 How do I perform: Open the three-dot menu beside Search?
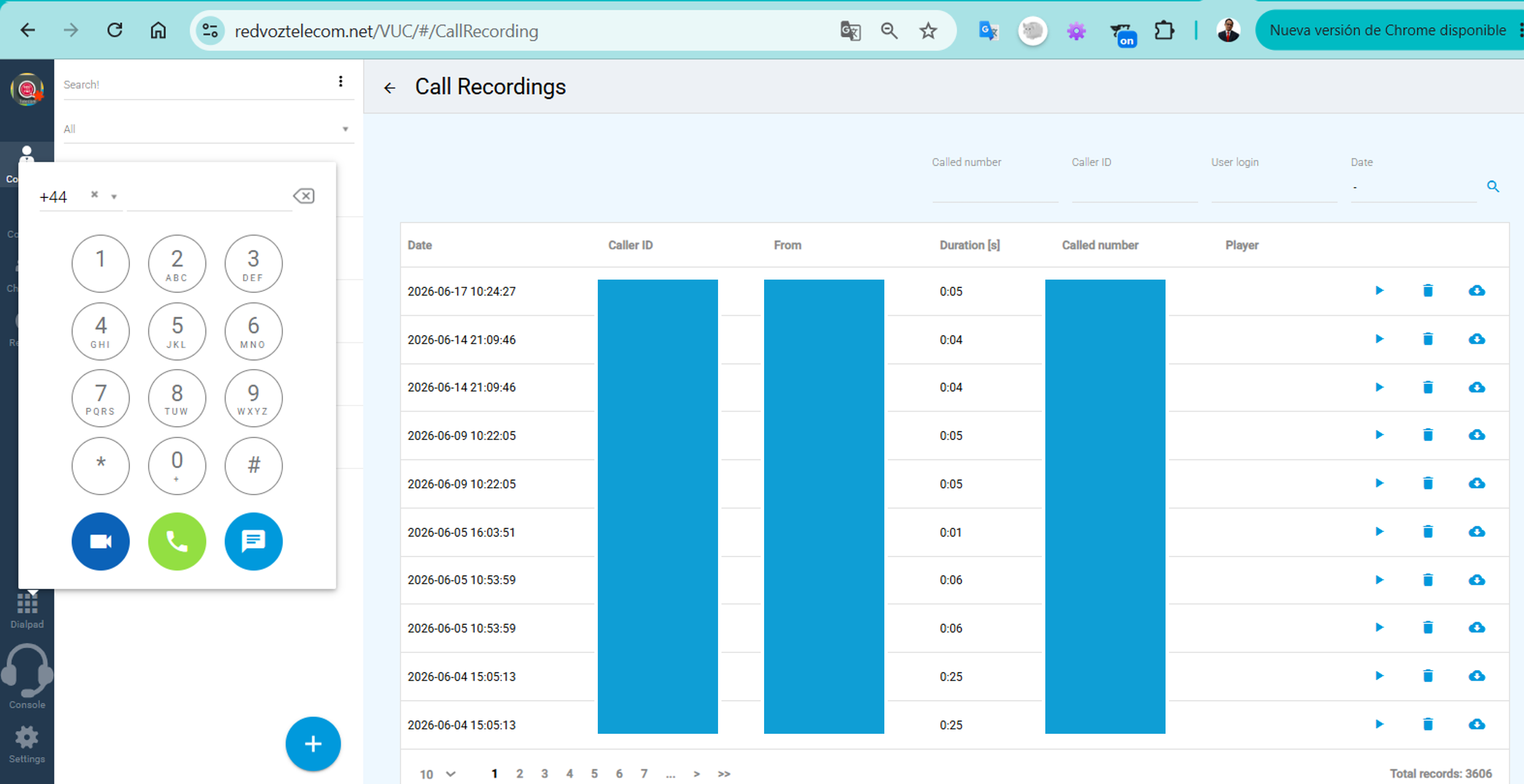(340, 81)
